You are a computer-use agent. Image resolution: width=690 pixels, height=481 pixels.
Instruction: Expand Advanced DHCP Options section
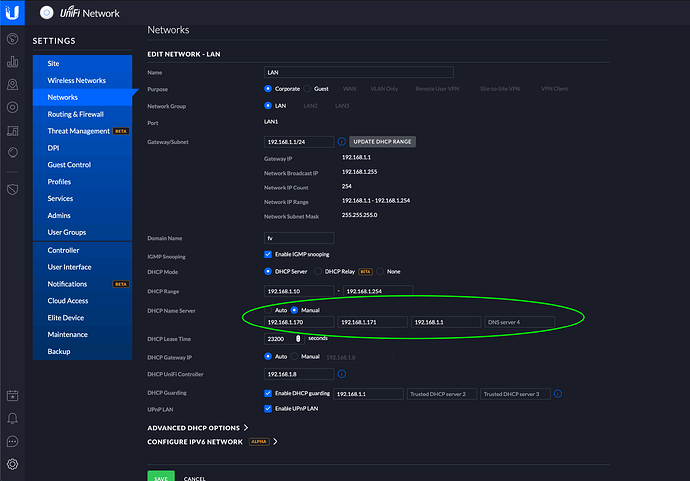click(x=196, y=428)
